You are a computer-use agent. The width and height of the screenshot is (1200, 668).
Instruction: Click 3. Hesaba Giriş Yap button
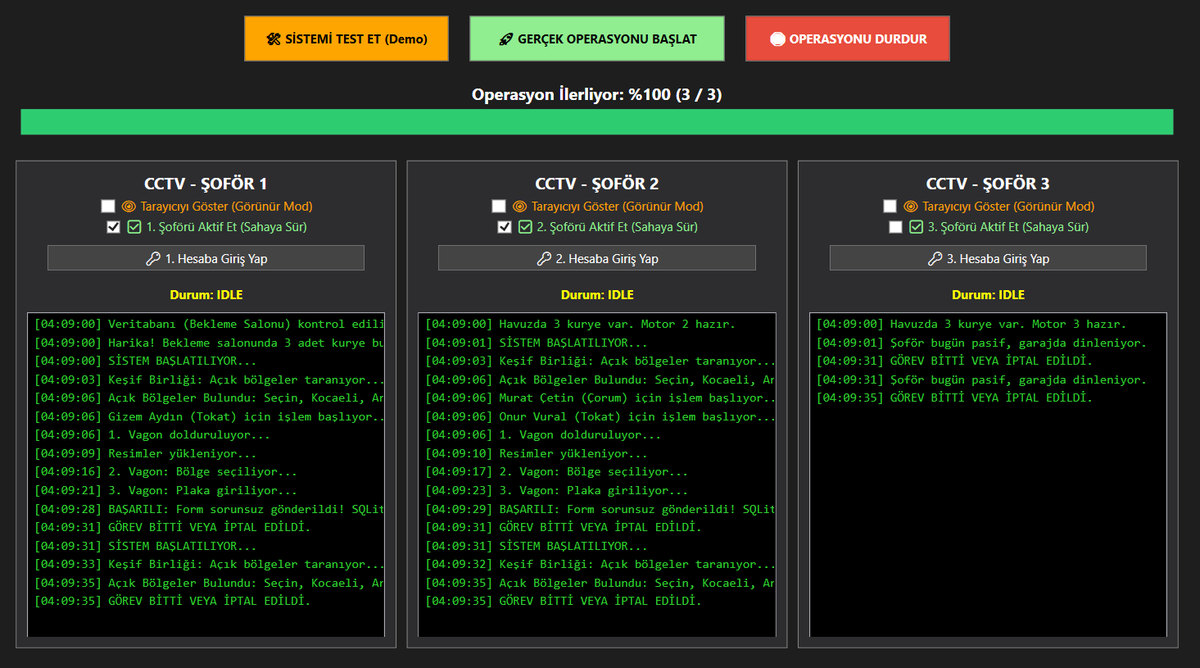pos(988,258)
